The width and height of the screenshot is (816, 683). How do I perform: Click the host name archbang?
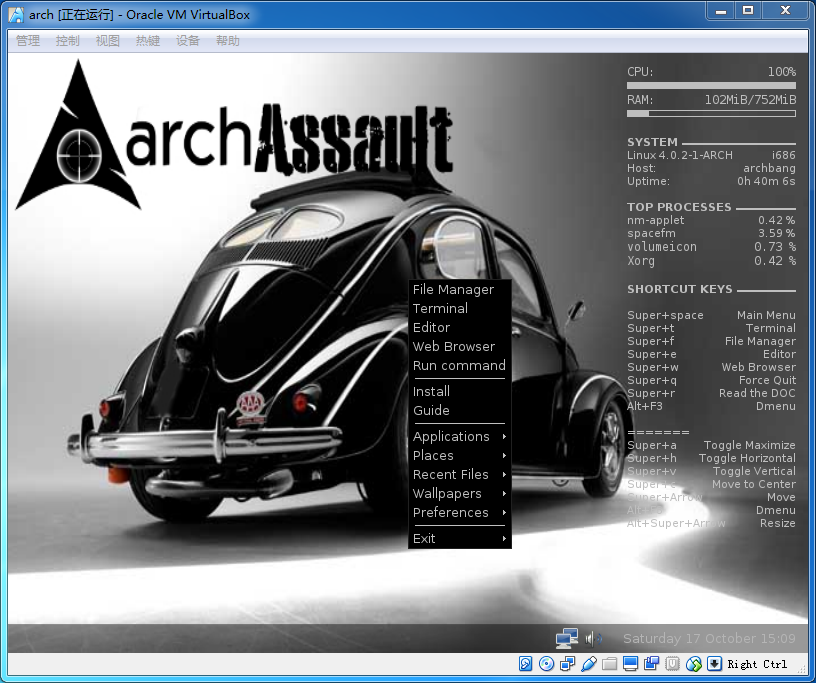pos(769,168)
